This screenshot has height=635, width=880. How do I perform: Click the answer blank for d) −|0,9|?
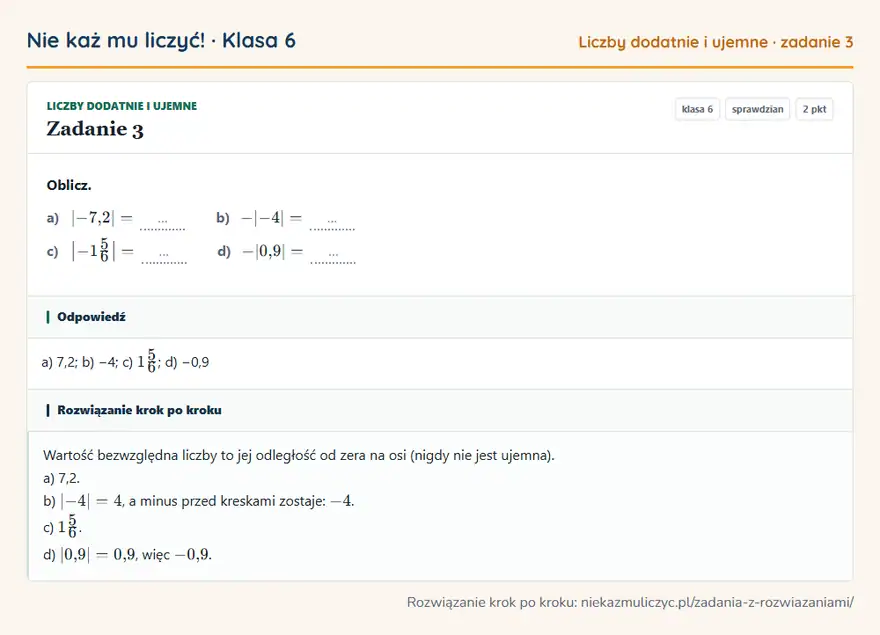point(333,256)
